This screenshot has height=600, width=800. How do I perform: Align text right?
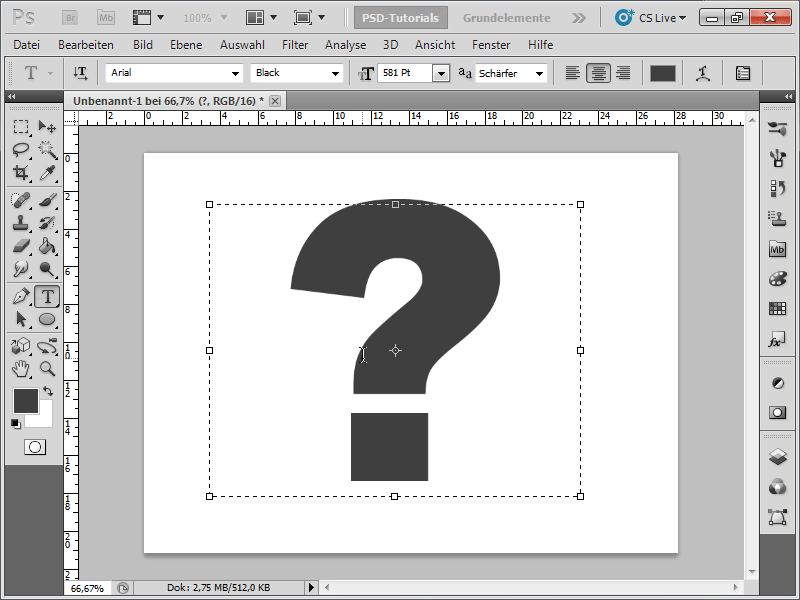[623, 73]
